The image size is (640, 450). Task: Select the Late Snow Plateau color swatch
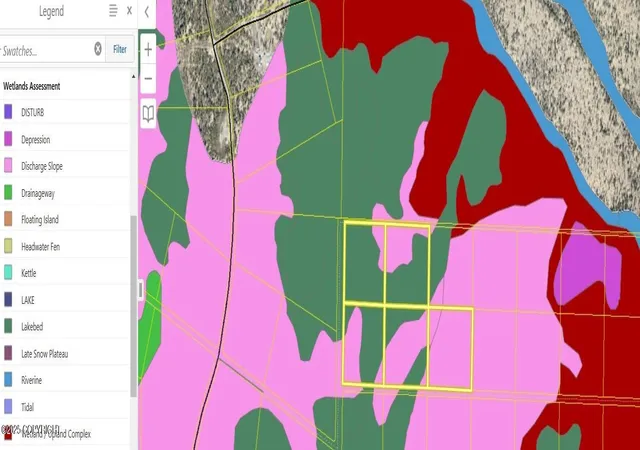(x=8, y=353)
